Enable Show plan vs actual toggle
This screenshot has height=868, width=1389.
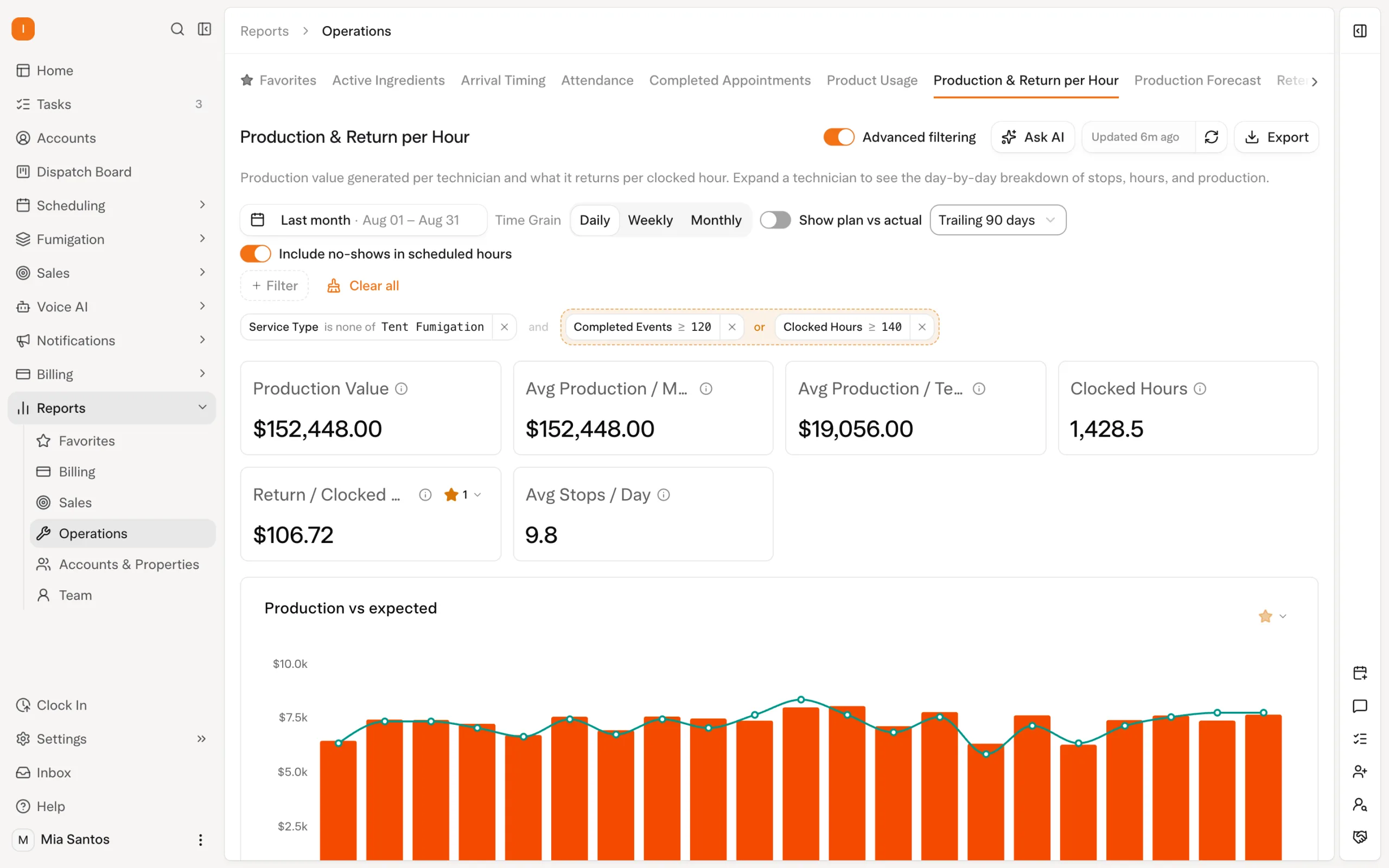pos(775,220)
